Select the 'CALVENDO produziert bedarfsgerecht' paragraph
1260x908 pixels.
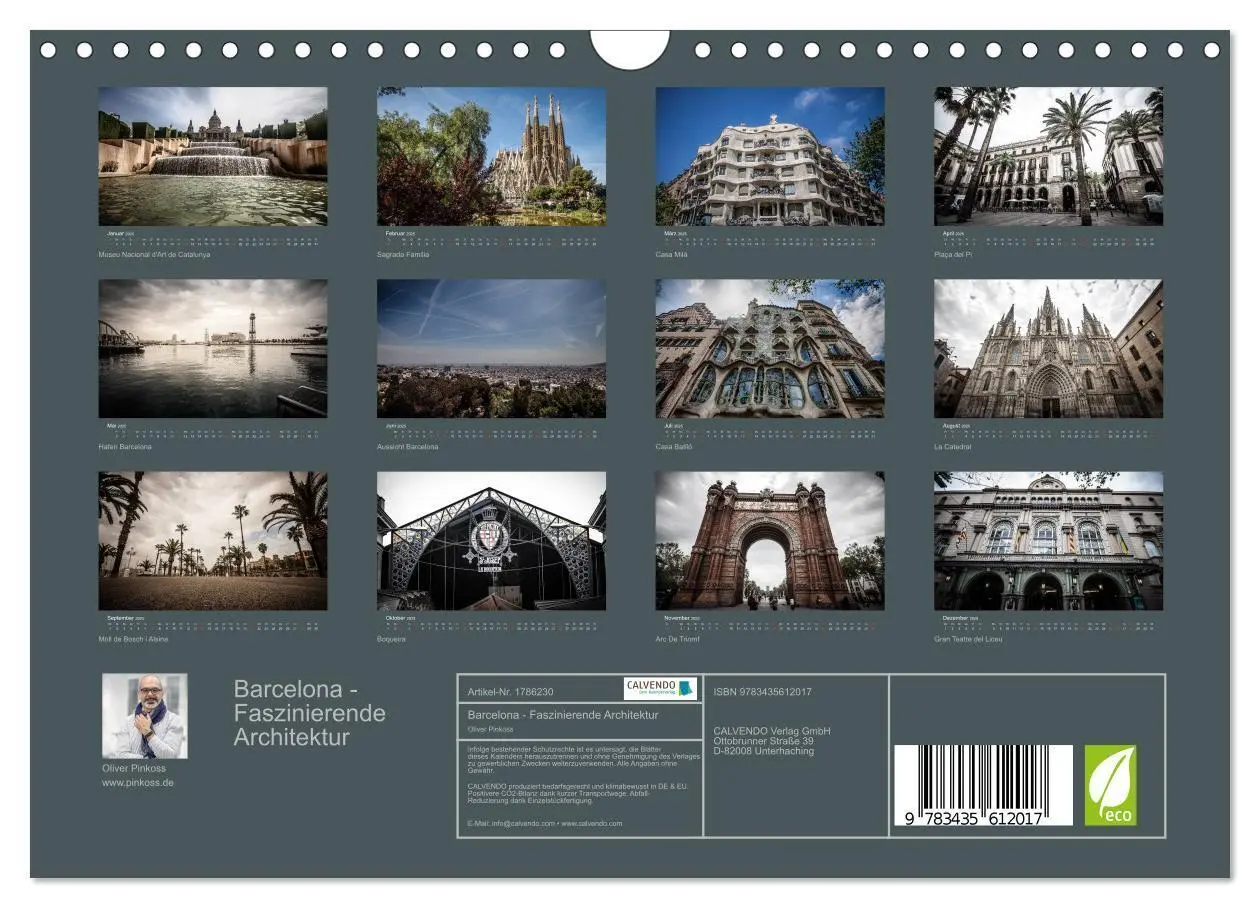click(578, 793)
